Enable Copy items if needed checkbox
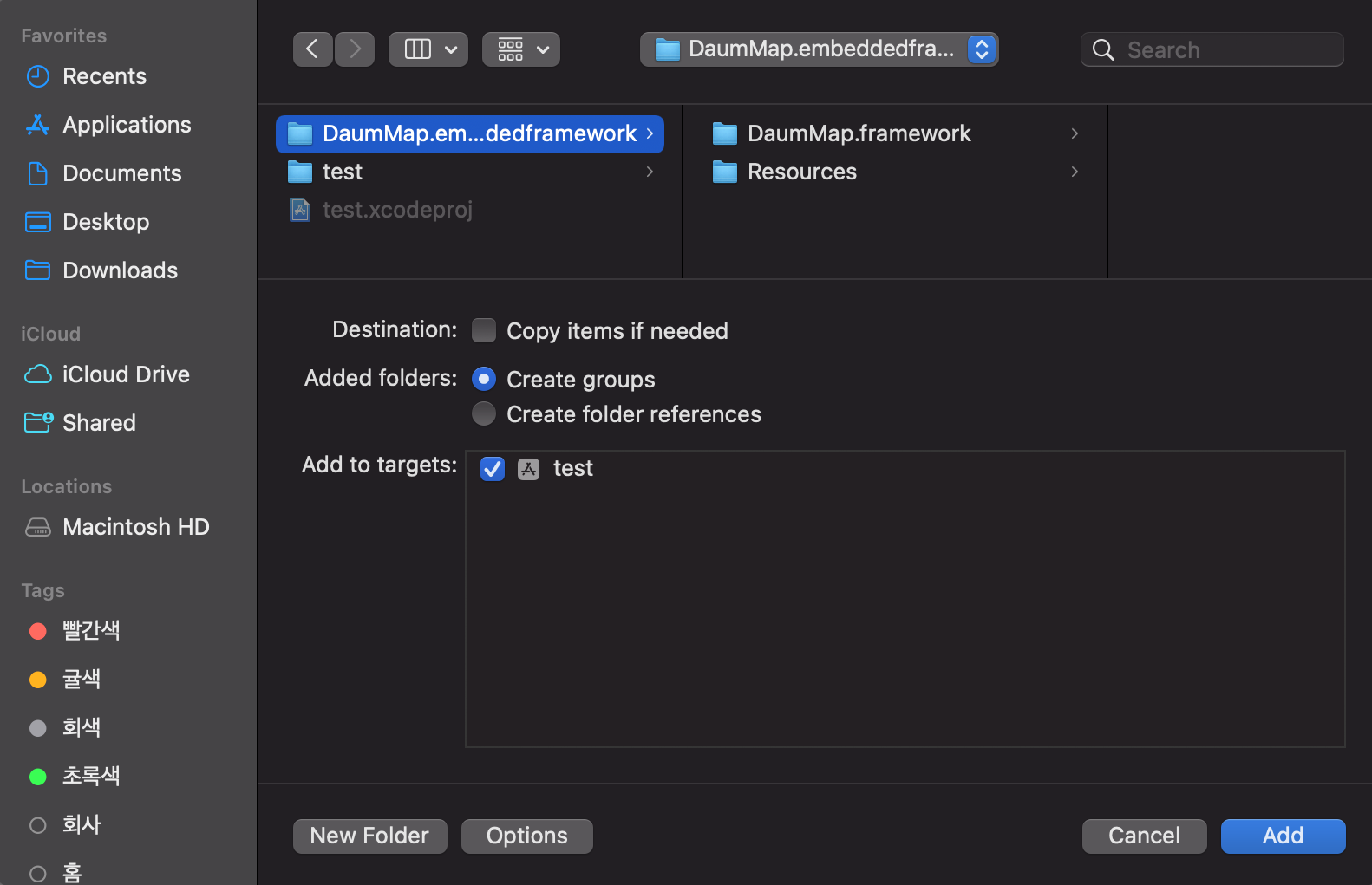 (484, 330)
